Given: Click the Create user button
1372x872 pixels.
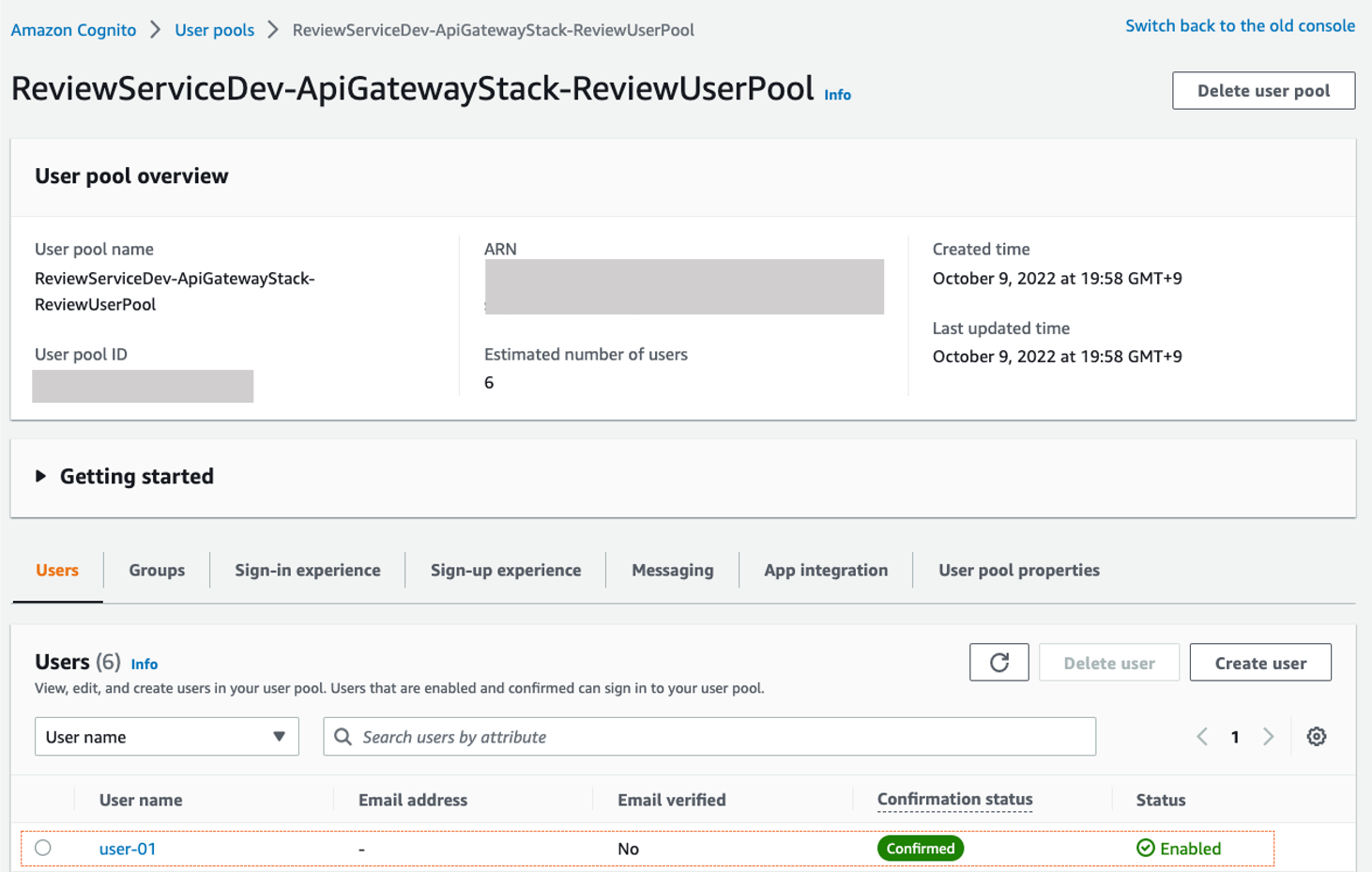Looking at the screenshot, I should 1260,663.
